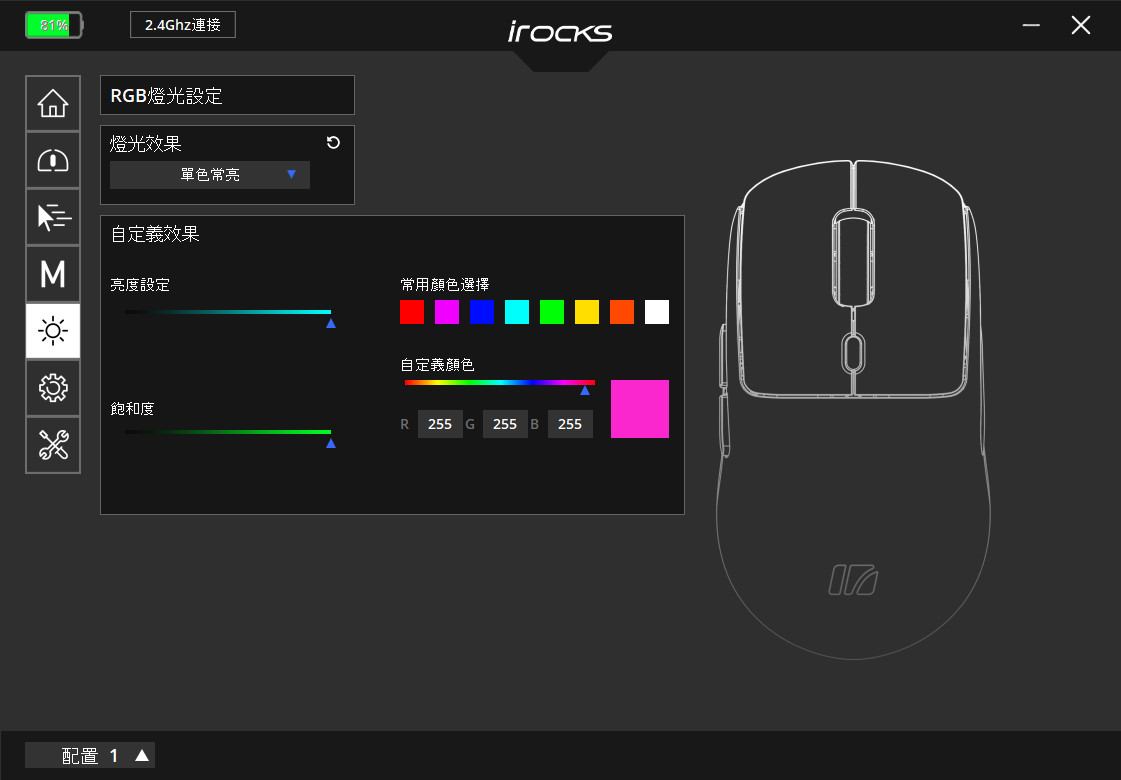Screen dimensions: 1121x780
Task: Open the Home page icon in sidebar
Action: (x=53, y=103)
